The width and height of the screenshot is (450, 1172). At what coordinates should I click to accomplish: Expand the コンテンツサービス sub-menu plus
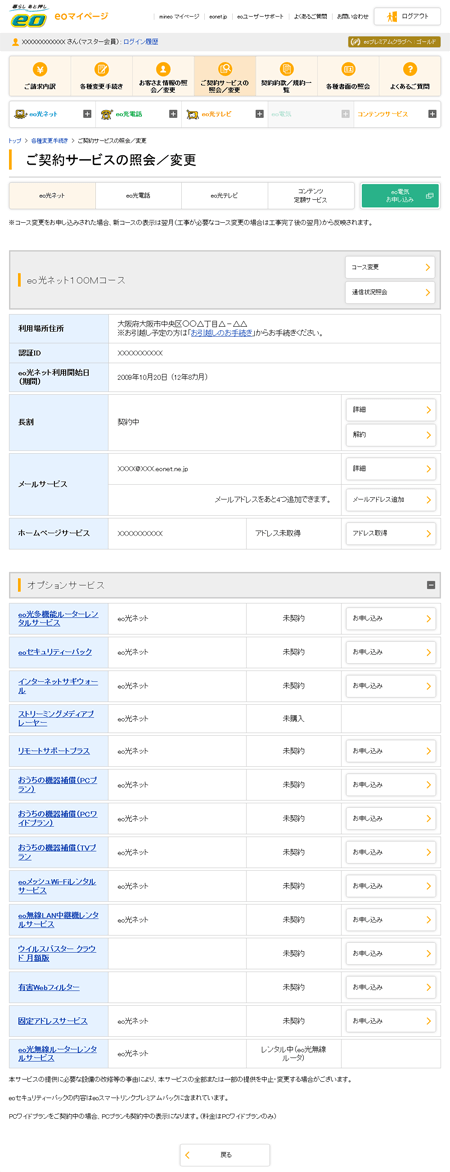(432, 114)
